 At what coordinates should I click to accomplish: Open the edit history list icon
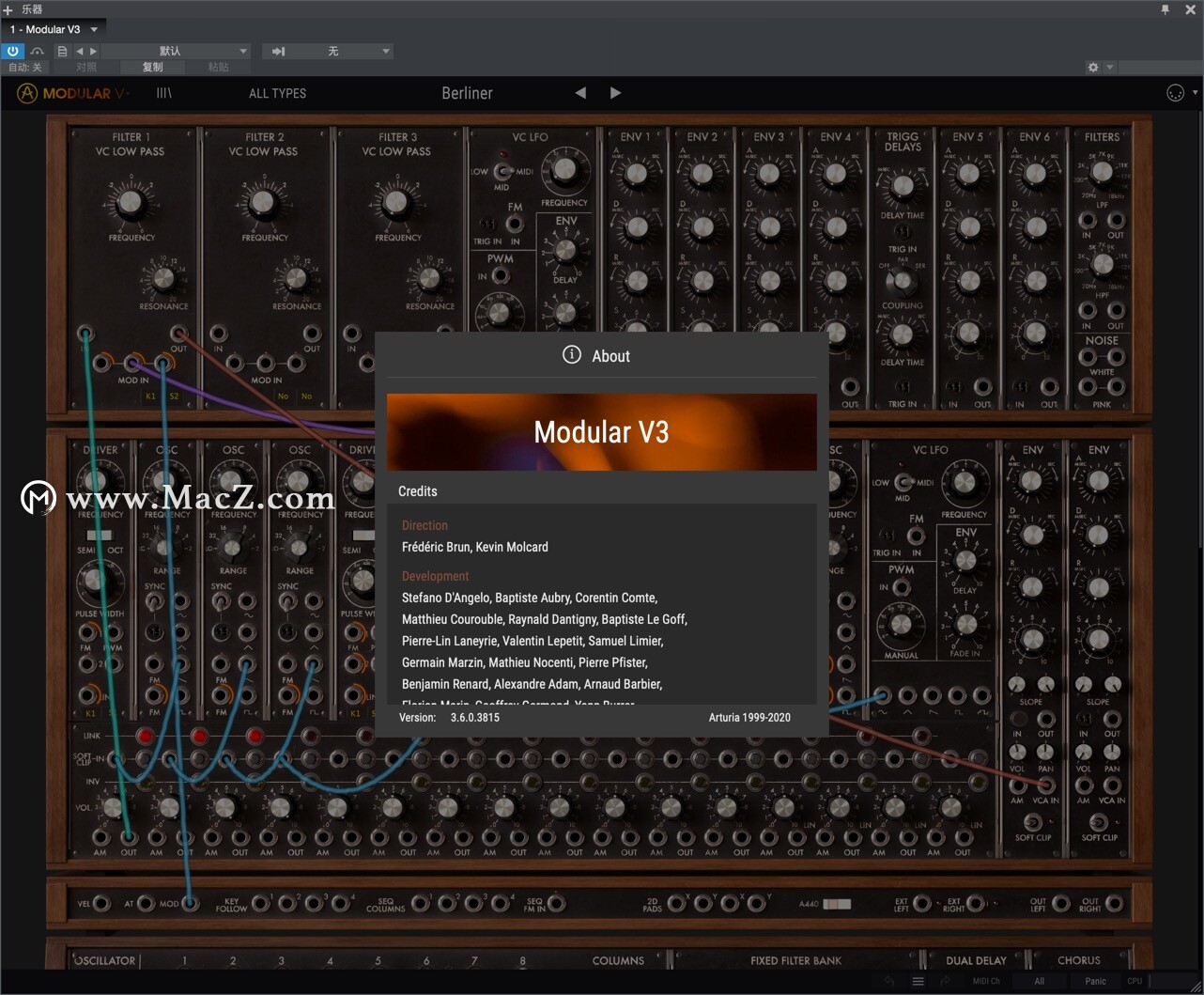coord(918,981)
